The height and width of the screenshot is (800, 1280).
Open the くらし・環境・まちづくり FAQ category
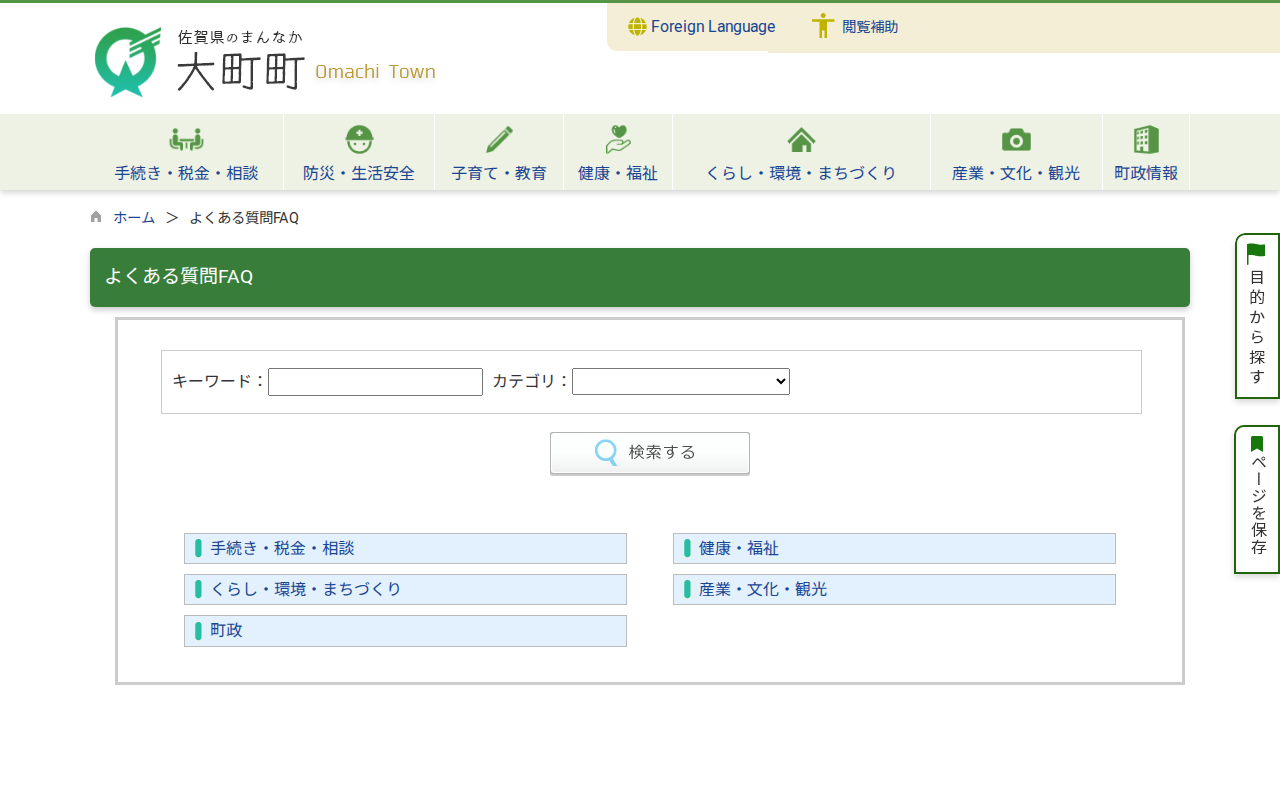point(305,590)
